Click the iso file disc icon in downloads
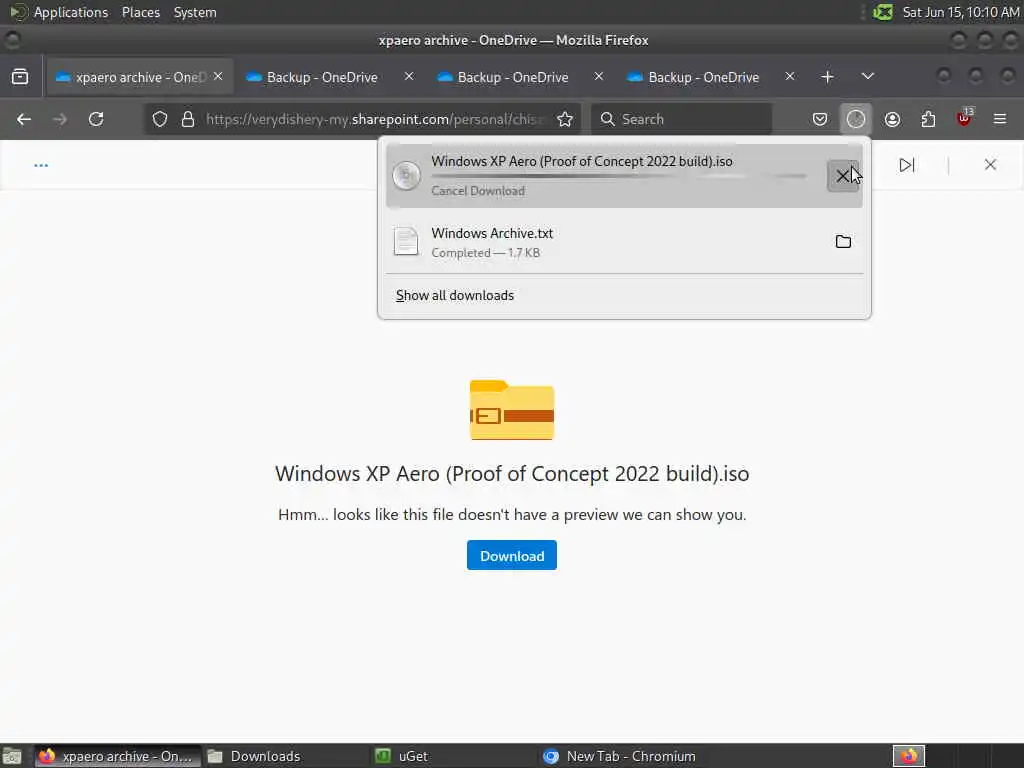 point(406,175)
